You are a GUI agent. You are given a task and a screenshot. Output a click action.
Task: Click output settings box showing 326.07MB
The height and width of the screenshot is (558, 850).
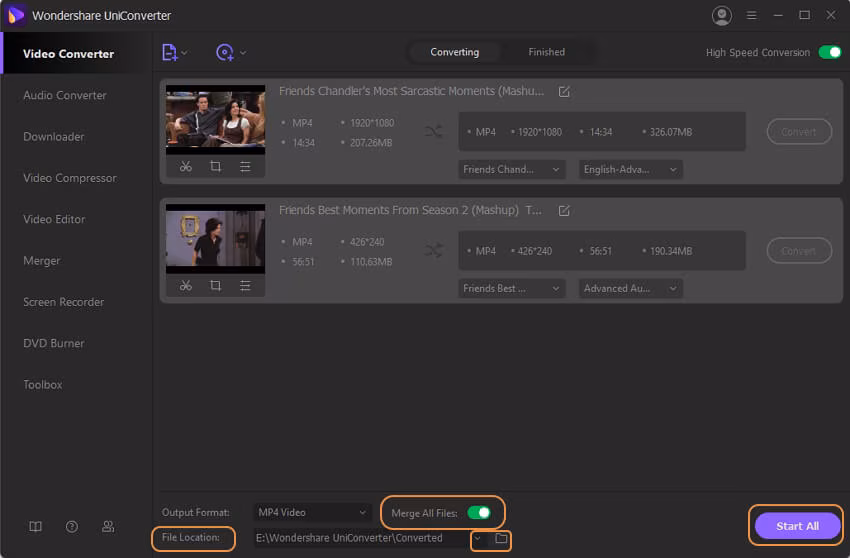[x=602, y=132]
